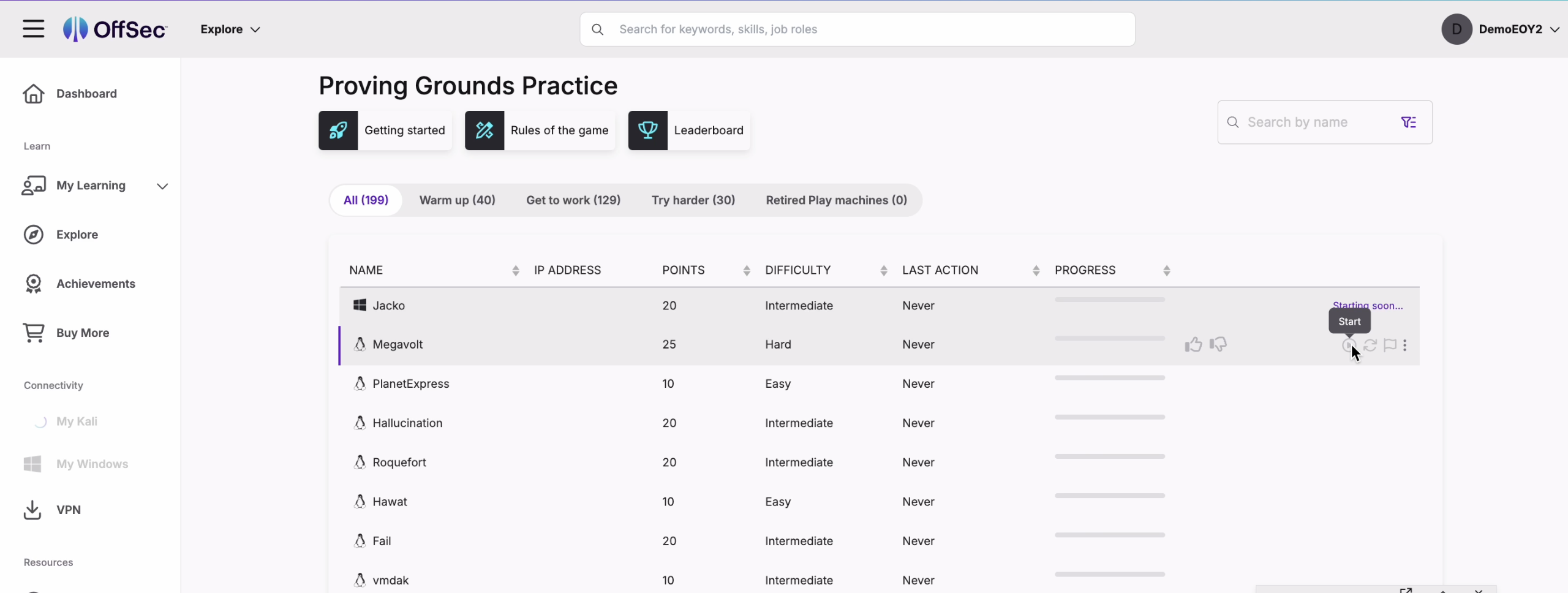The image size is (1568, 593).
Task: Open Buy More in sidebar
Action: [x=83, y=333]
